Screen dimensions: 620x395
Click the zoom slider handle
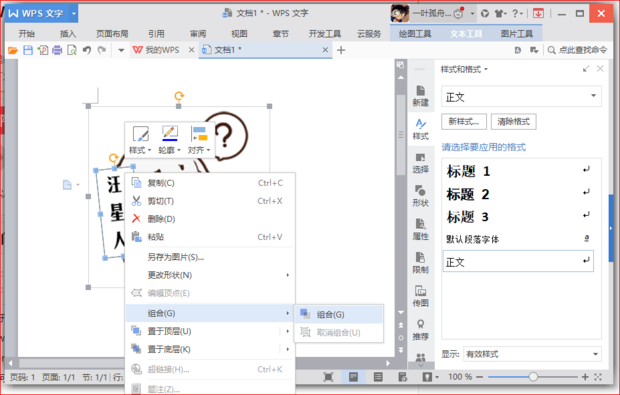pyautogui.click(x=533, y=377)
